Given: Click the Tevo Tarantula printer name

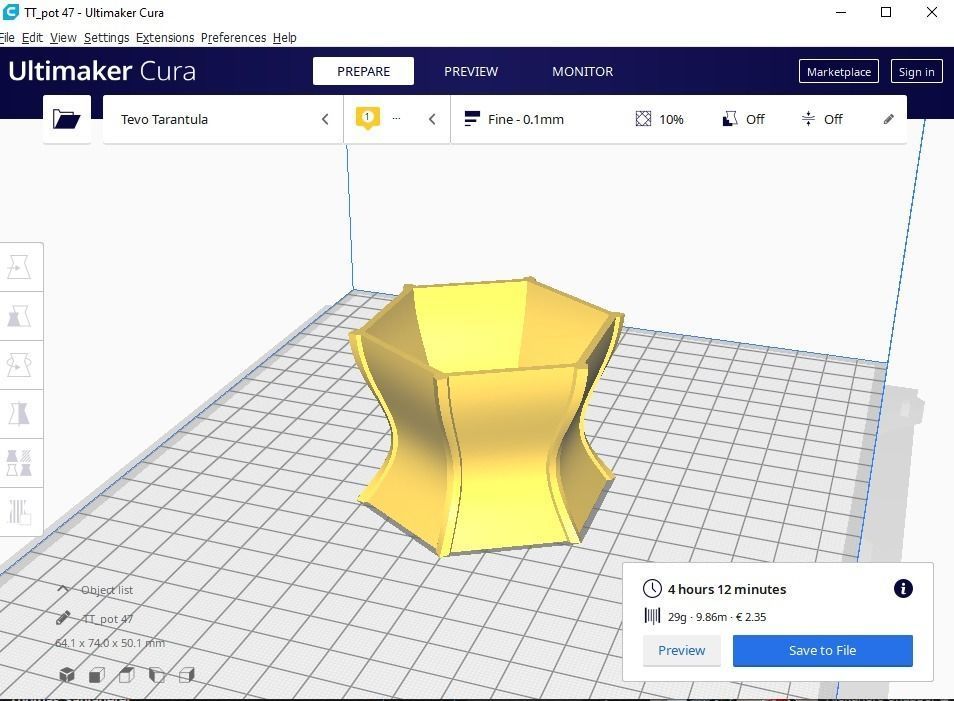Looking at the screenshot, I should point(164,119).
